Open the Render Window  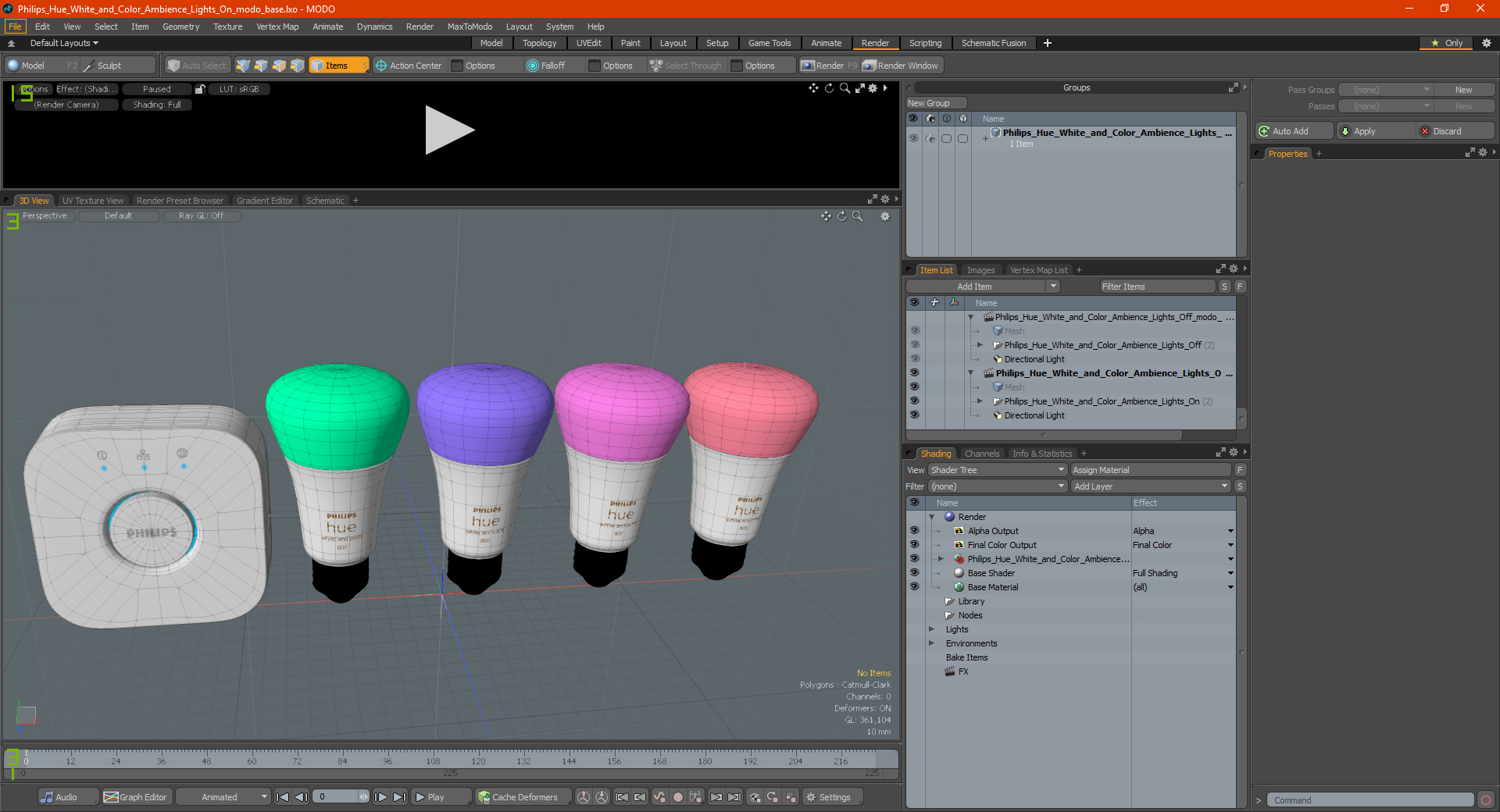pyautogui.click(x=901, y=66)
